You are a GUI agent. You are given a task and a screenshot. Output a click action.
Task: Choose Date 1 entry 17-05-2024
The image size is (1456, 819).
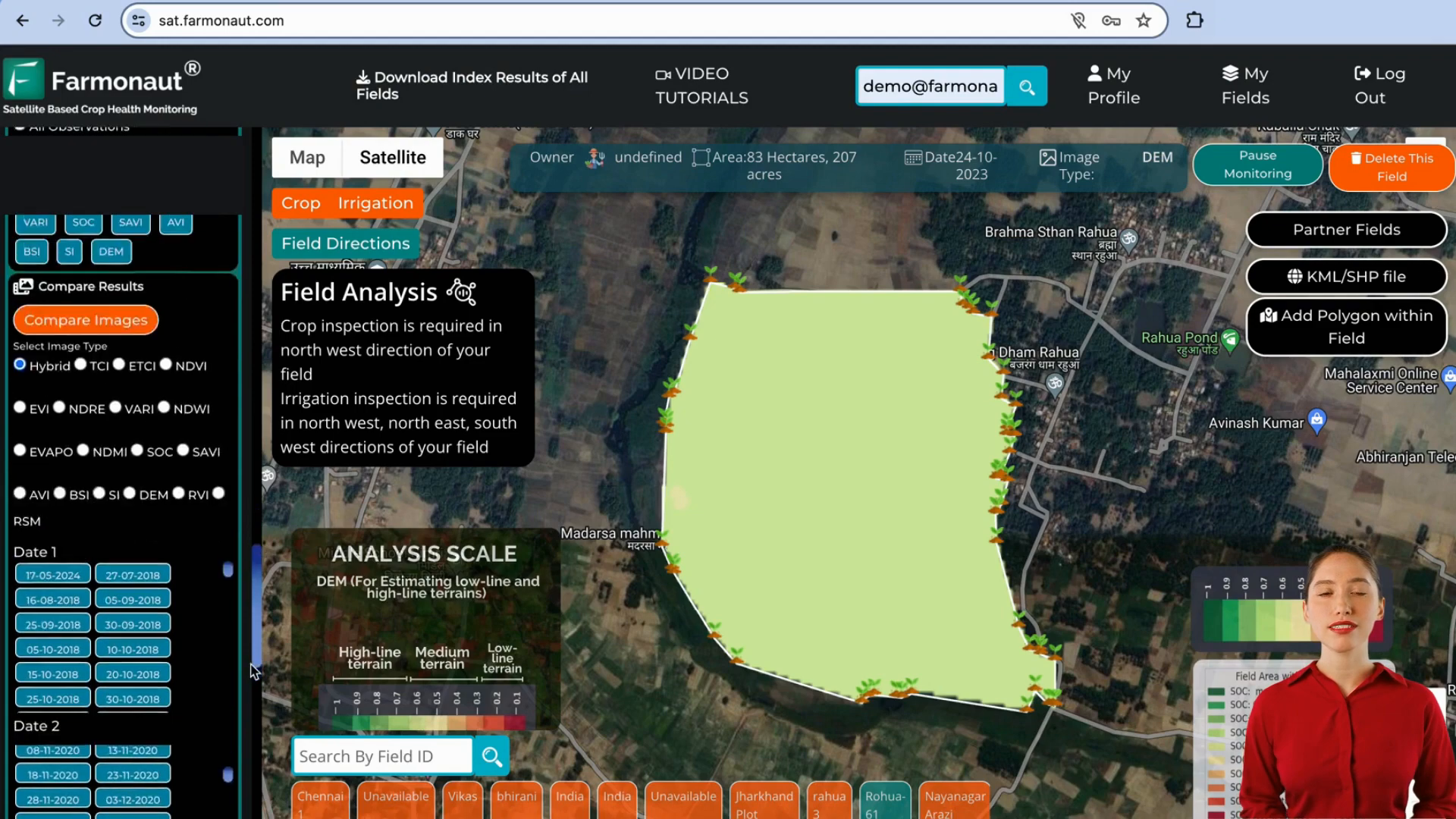[x=53, y=575]
